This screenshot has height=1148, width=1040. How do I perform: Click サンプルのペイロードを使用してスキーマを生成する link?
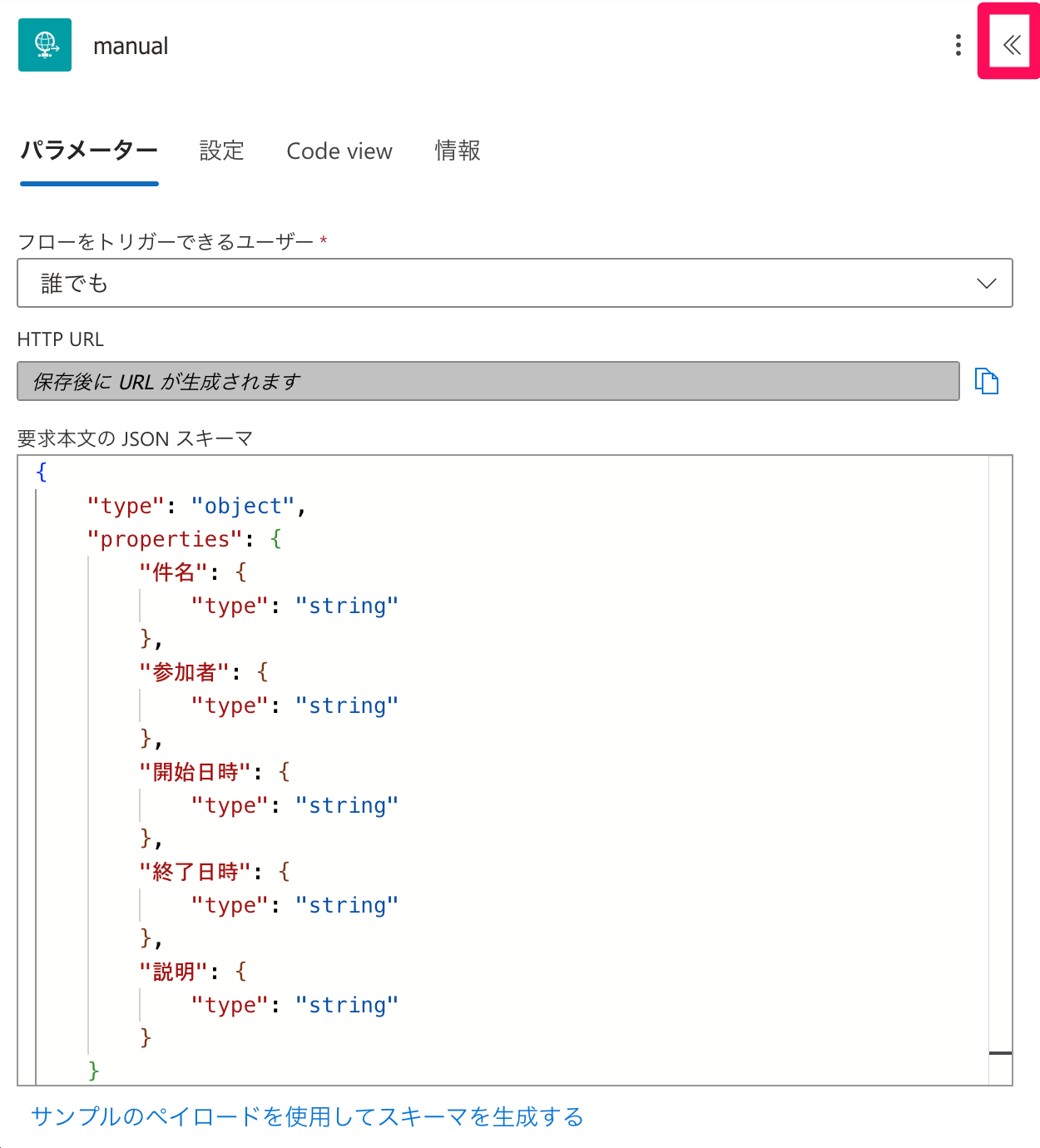point(307,1116)
